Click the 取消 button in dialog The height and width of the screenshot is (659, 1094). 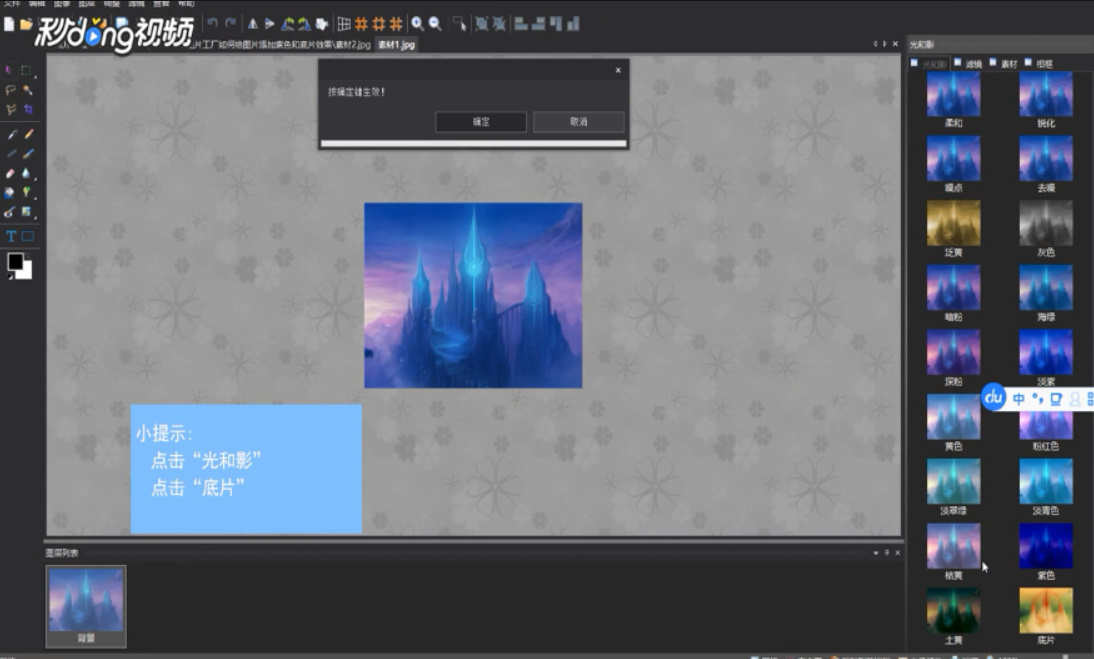pyautogui.click(x=578, y=121)
